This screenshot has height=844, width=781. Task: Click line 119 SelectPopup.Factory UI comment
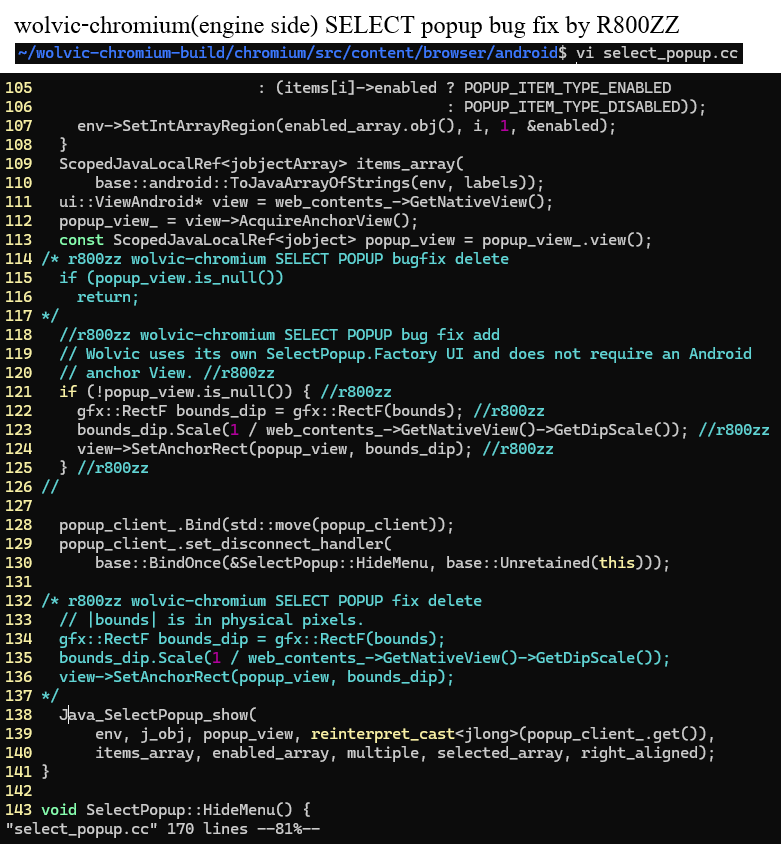(405, 354)
